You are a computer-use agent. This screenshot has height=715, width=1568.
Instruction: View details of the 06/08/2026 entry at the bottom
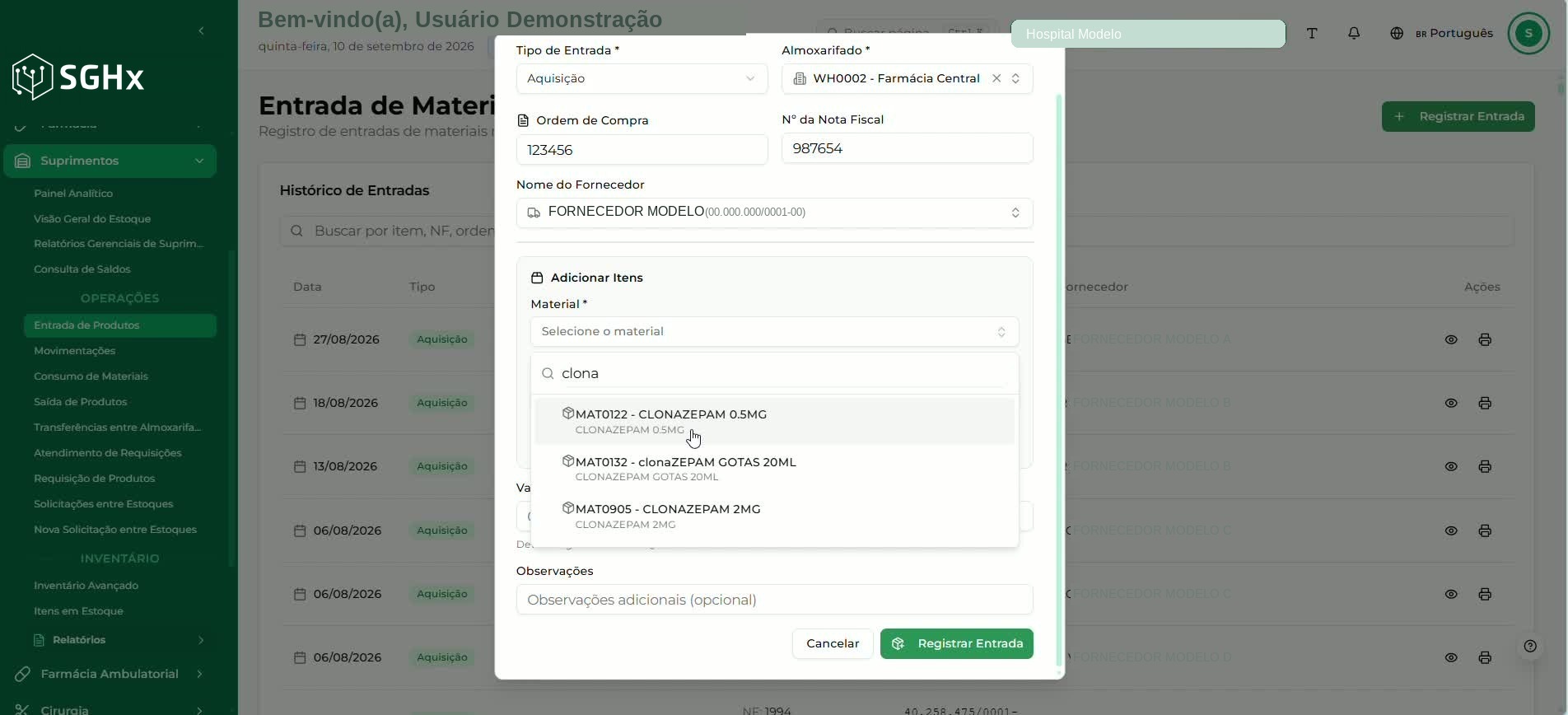click(1451, 657)
